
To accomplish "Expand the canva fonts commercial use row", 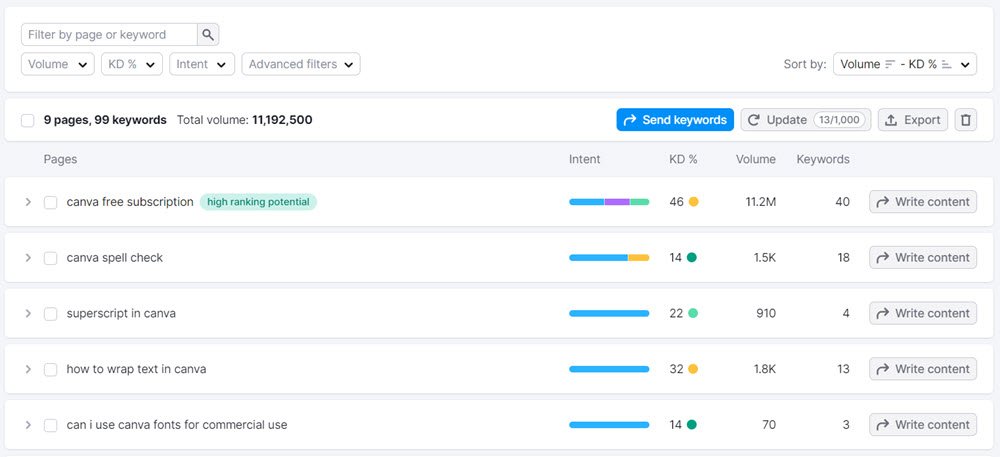I will click(x=28, y=425).
